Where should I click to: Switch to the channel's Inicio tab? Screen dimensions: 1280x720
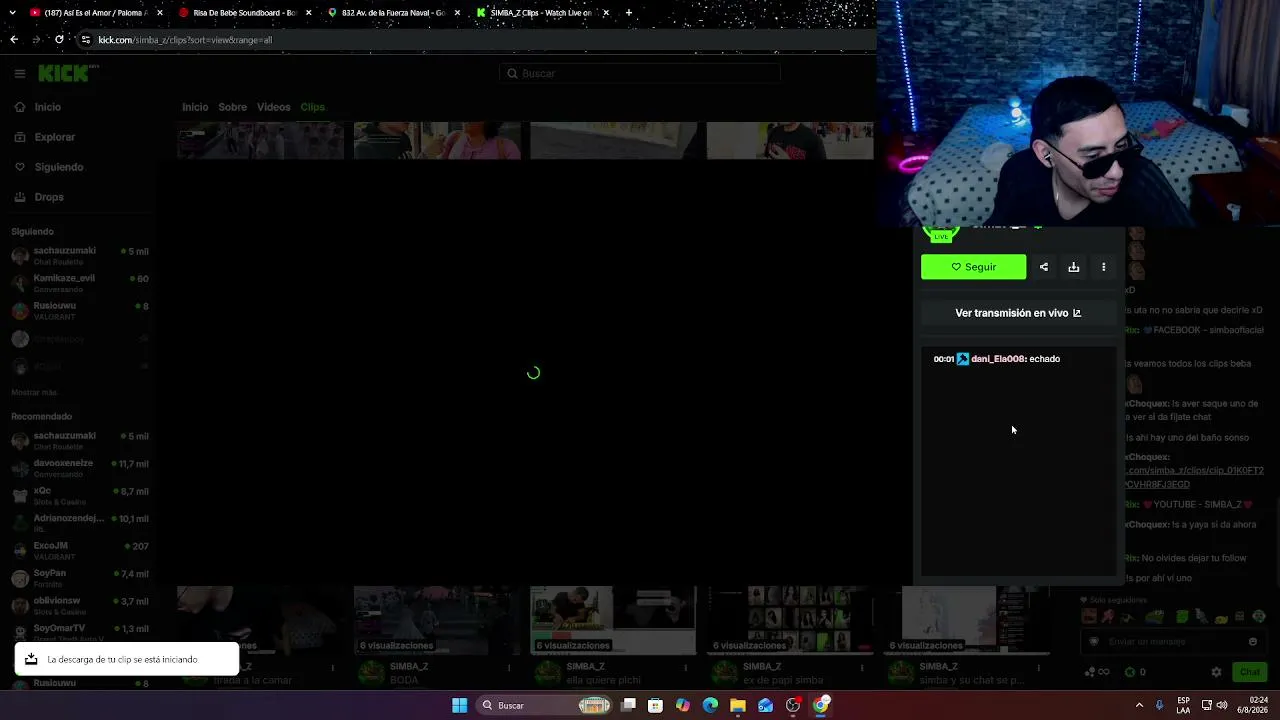tap(195, 107)
